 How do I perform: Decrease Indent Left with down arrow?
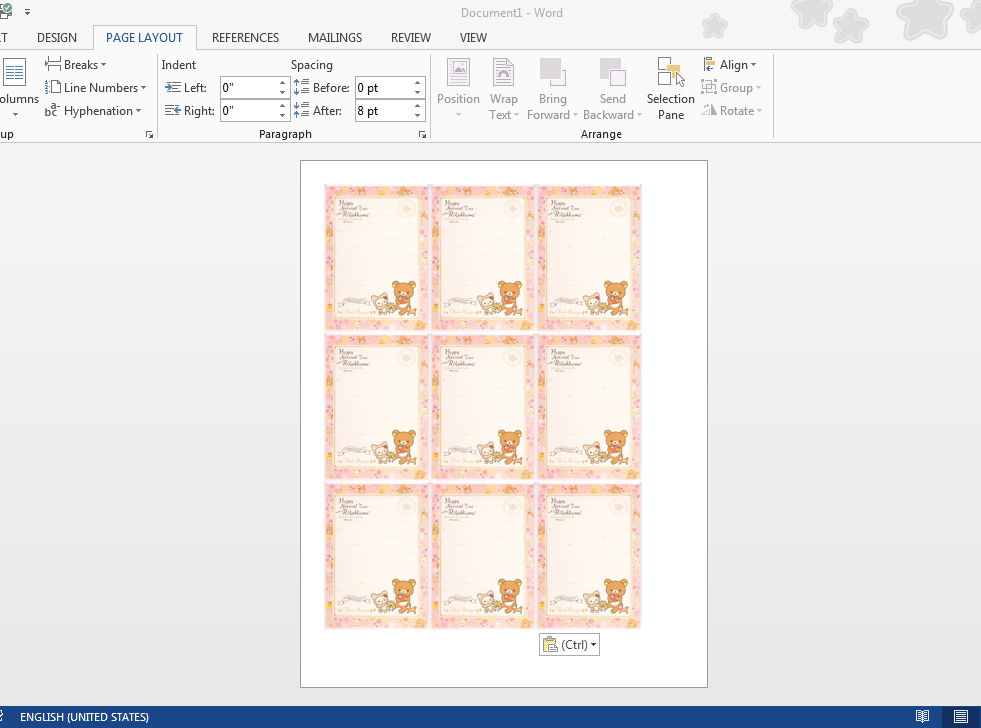282,93
